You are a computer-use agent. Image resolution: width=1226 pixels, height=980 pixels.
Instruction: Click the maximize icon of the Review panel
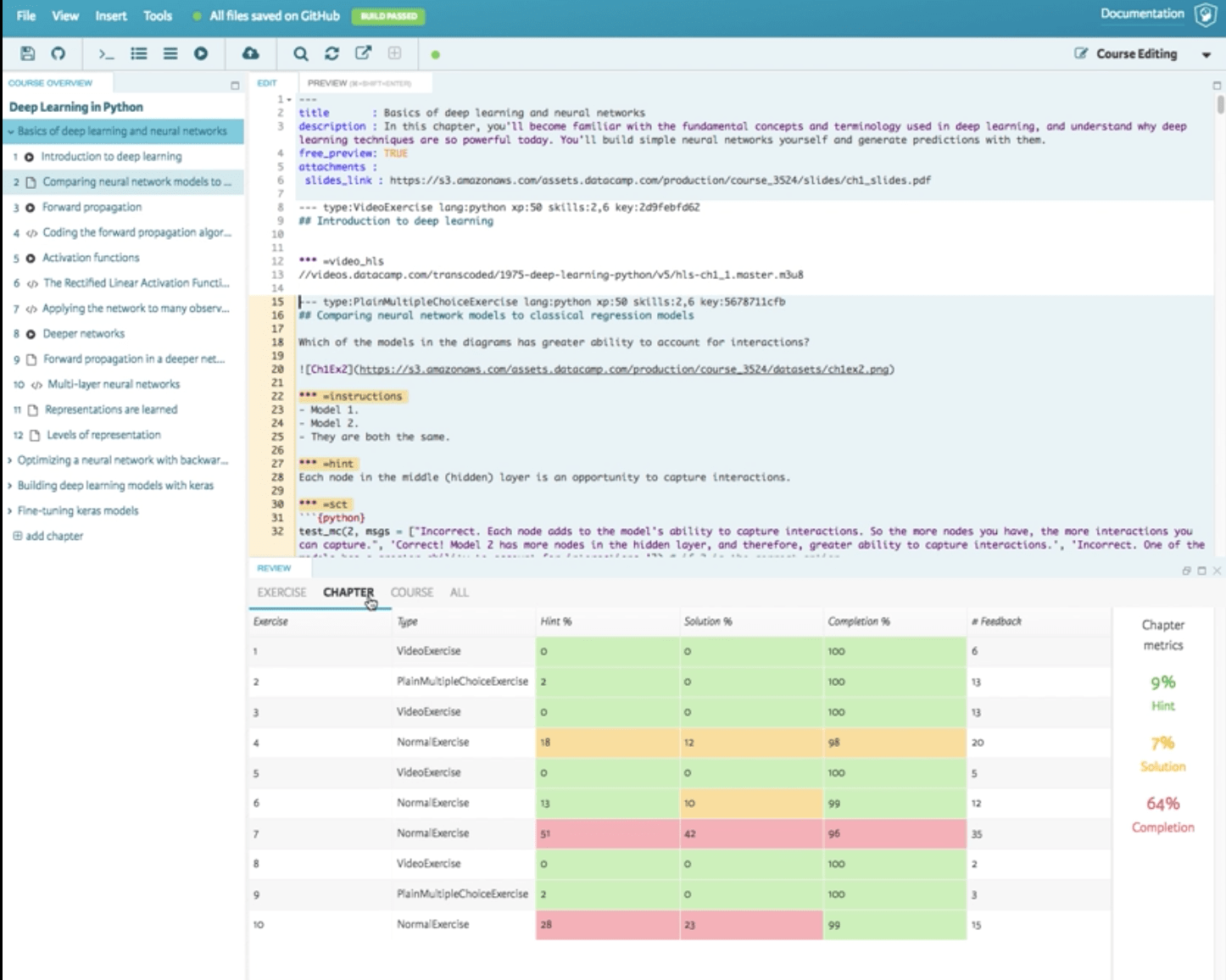point(1201,571)
